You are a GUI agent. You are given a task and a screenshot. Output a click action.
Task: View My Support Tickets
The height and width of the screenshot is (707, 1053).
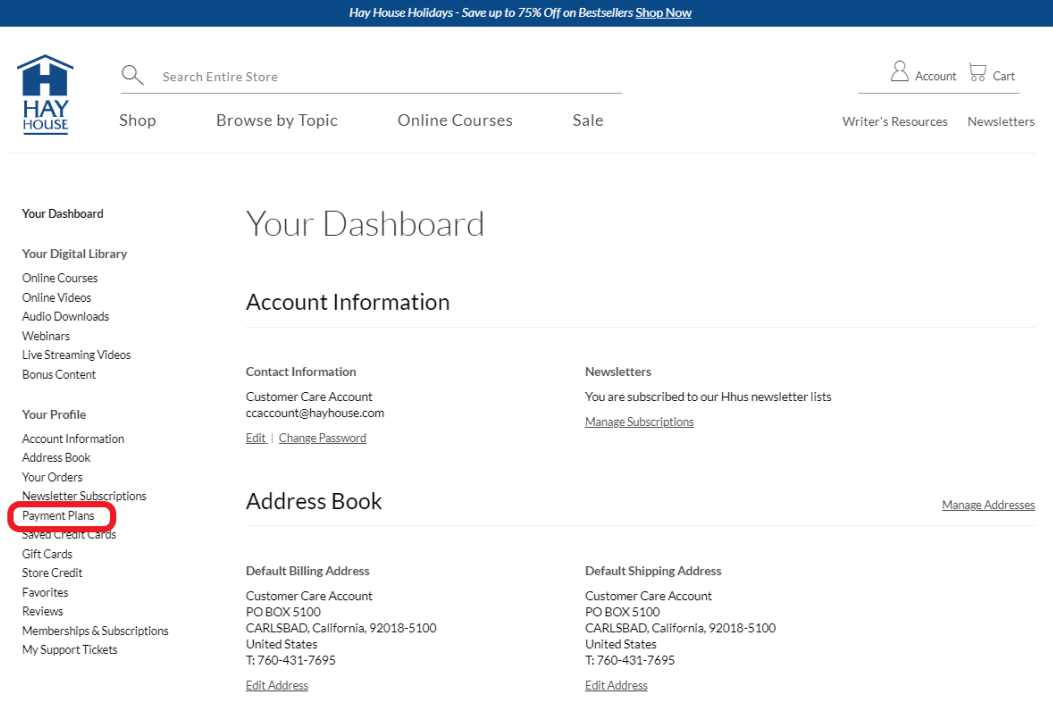pyautogui.click(x=70, y=650)
